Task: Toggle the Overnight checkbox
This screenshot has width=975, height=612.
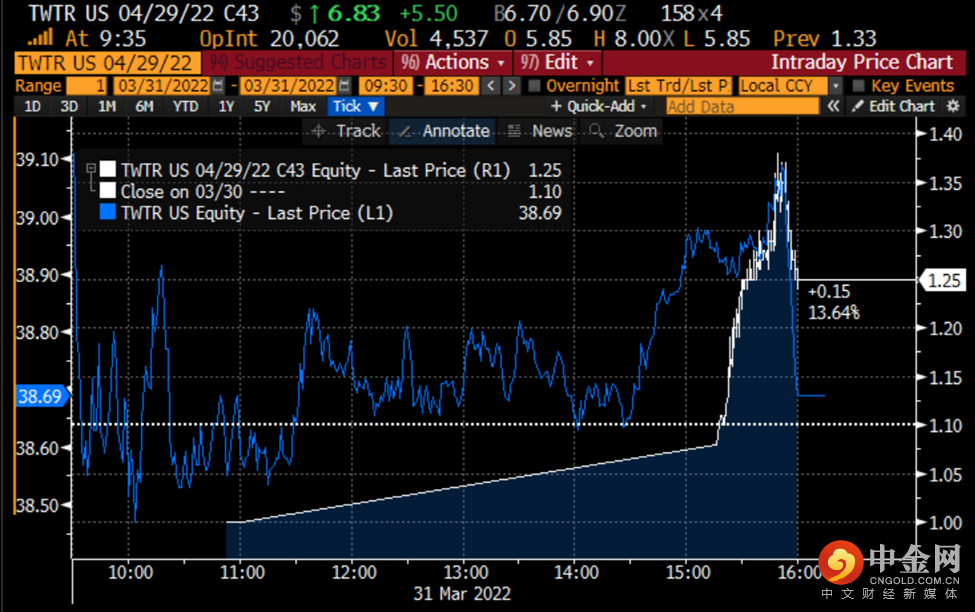Action: tap(534, 86)
